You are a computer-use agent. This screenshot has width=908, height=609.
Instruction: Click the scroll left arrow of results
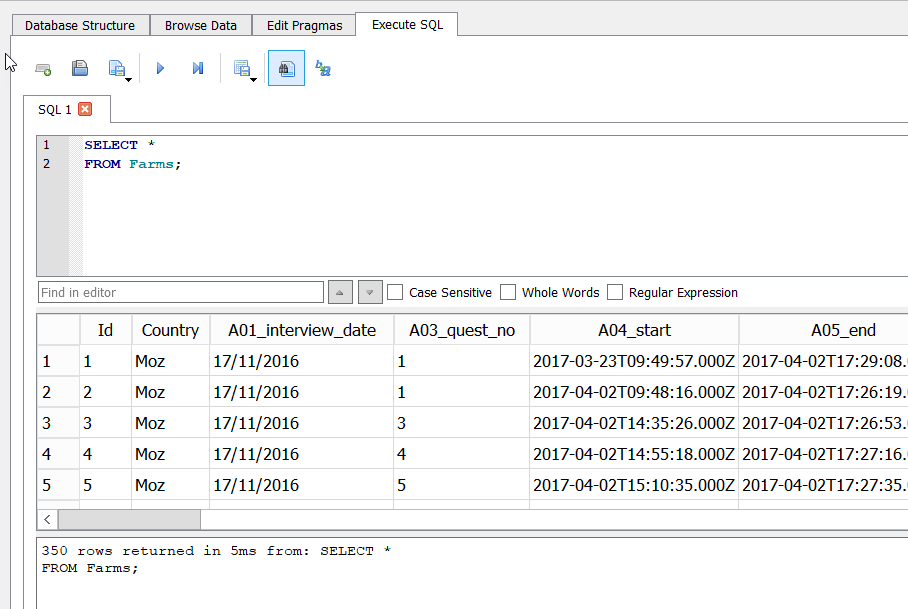47,519
